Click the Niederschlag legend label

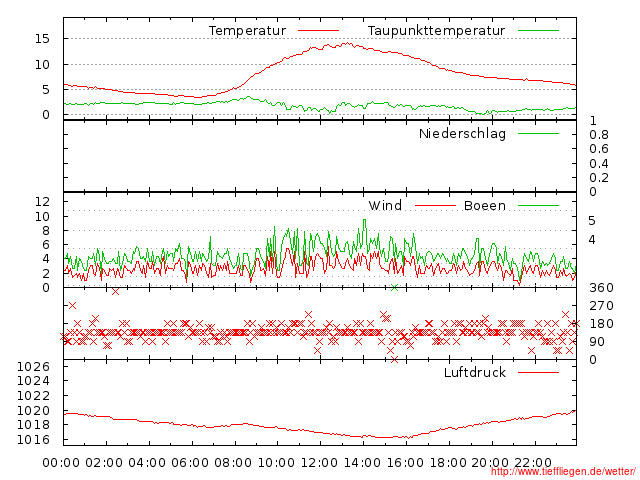pyautogui.click(x=462, y=133)
